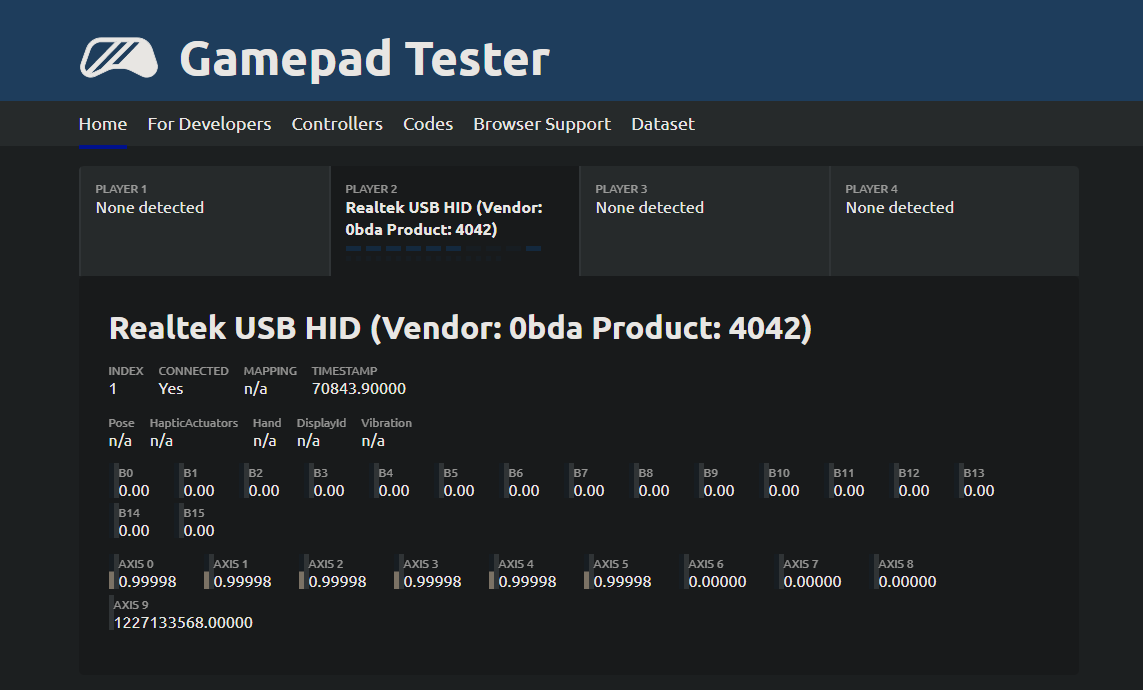Click the AXIS 6 value 0.00000
1143x690 pixels.
tap(717, 582)
